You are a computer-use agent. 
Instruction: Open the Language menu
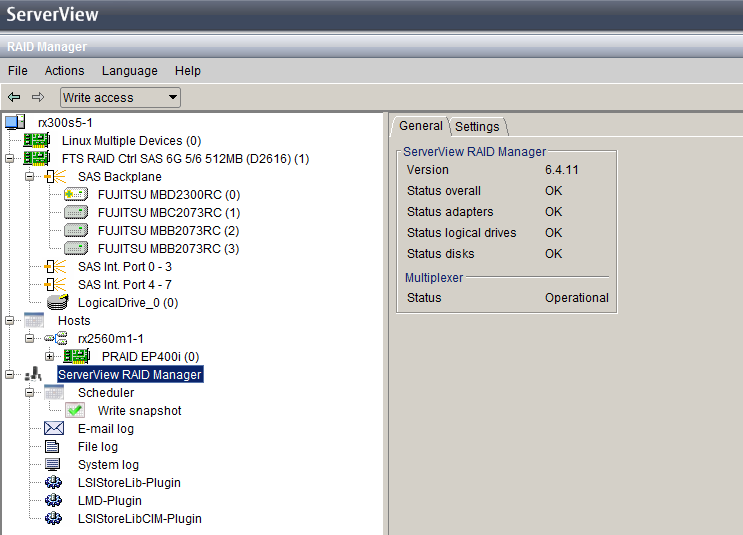pyautogui.click(x=129, y=71)
